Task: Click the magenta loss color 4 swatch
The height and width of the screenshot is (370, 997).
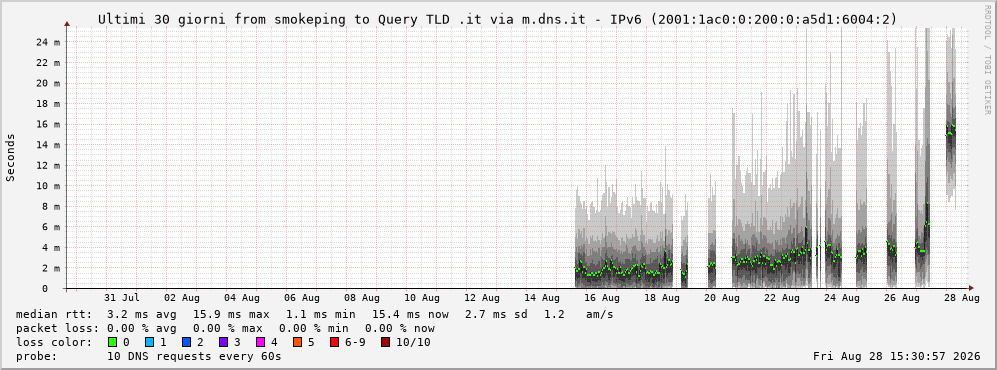Action: point(260,342)
